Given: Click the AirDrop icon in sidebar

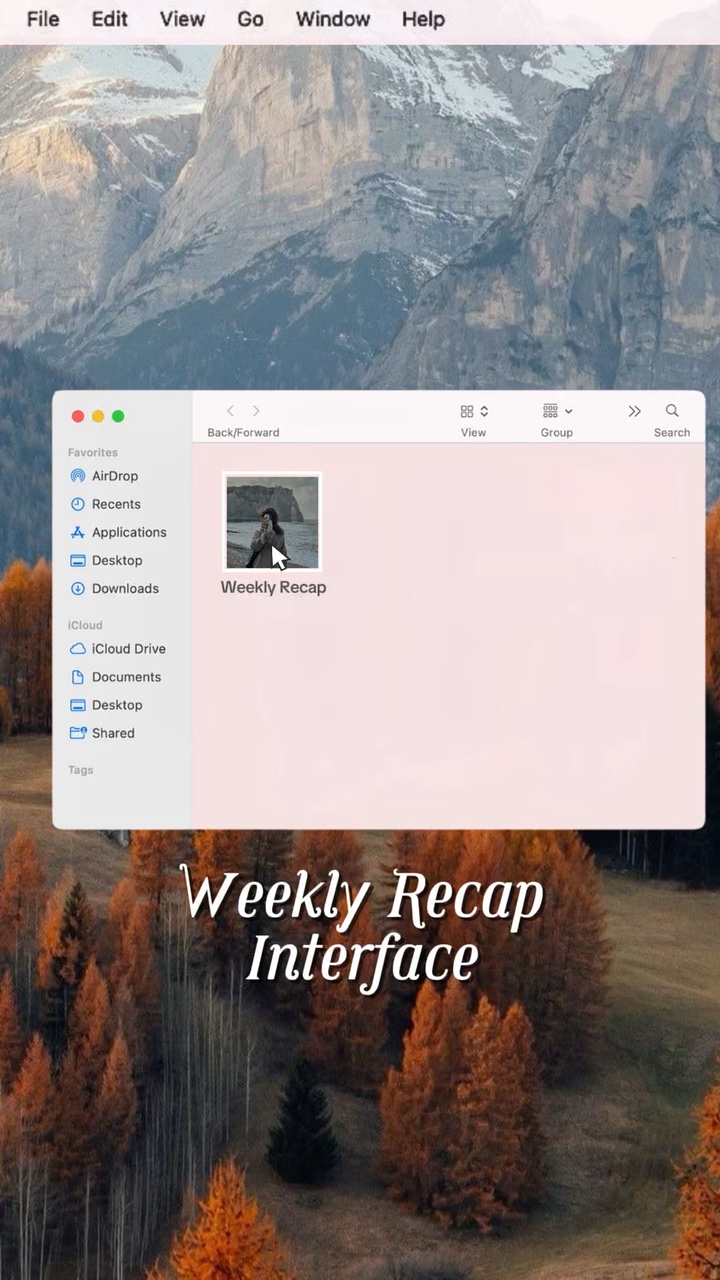Looking at the screenshot, I should tap(78, 476).
